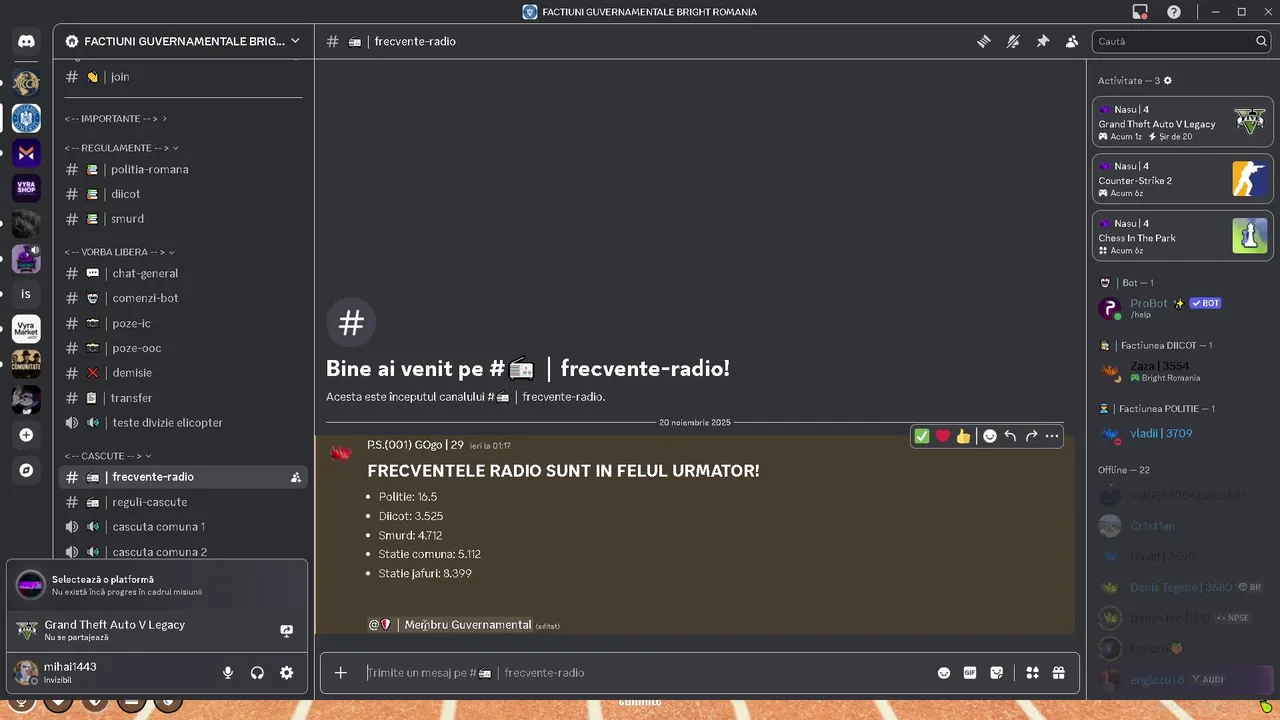Open Chess In The Park activity card
The width and height of the screenshot is (1280, 720).
tap(1182, 236)
